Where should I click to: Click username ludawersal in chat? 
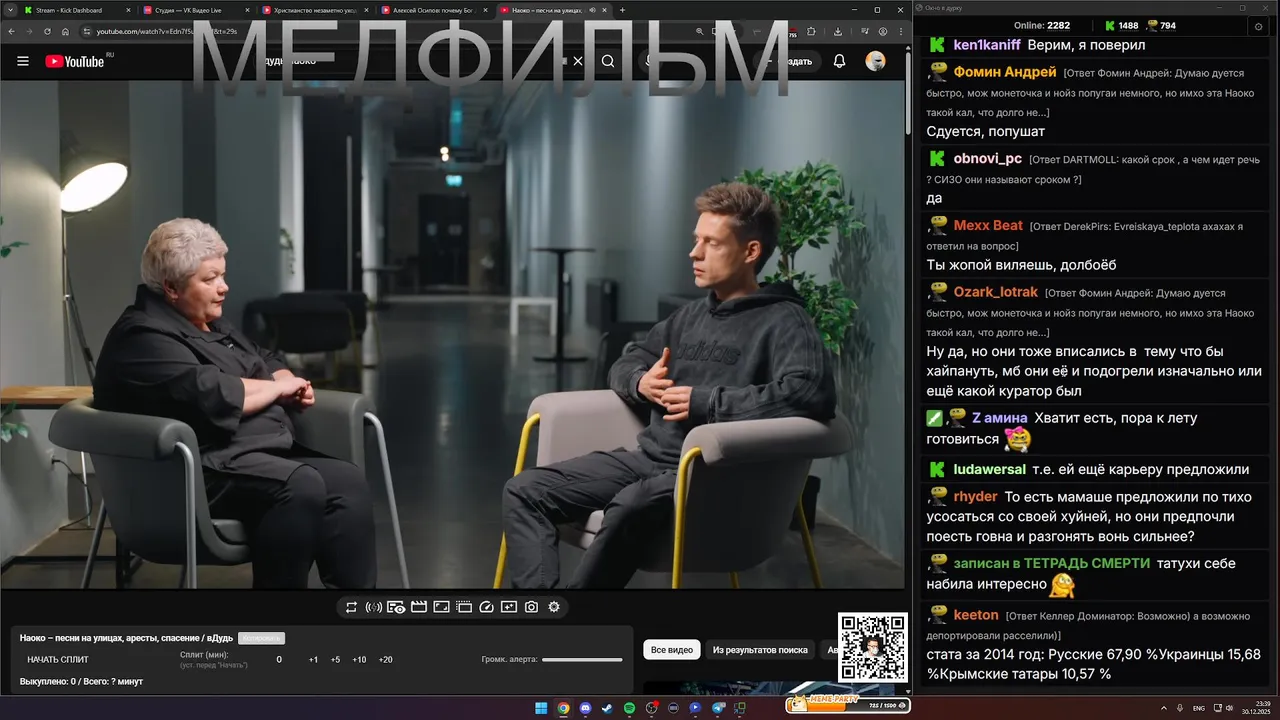coord(989,469)
